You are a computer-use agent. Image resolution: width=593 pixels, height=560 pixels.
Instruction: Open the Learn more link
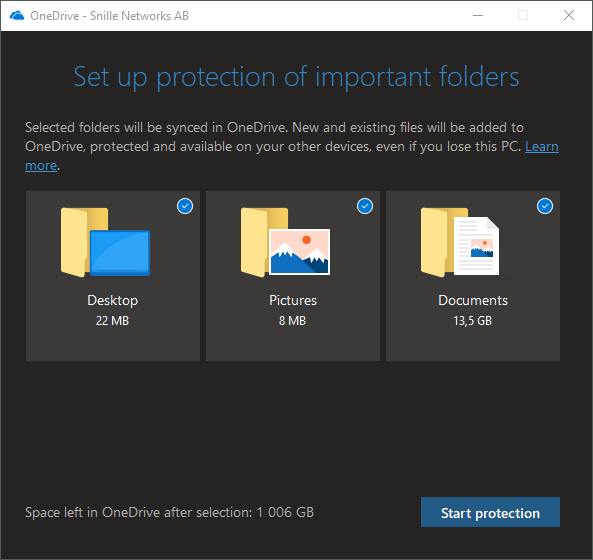(x=542, y=147)
